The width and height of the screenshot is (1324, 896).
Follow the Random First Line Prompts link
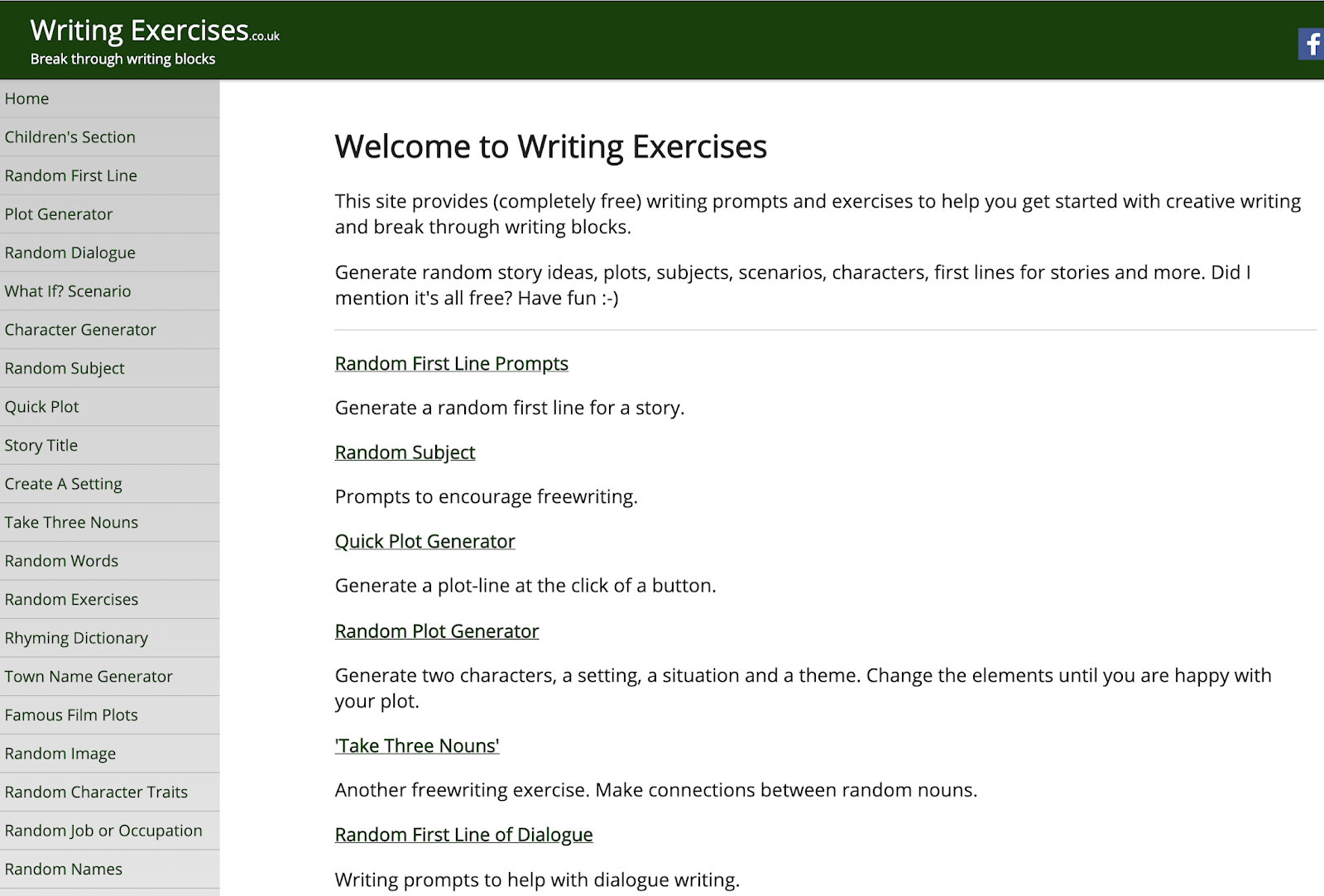451,363
